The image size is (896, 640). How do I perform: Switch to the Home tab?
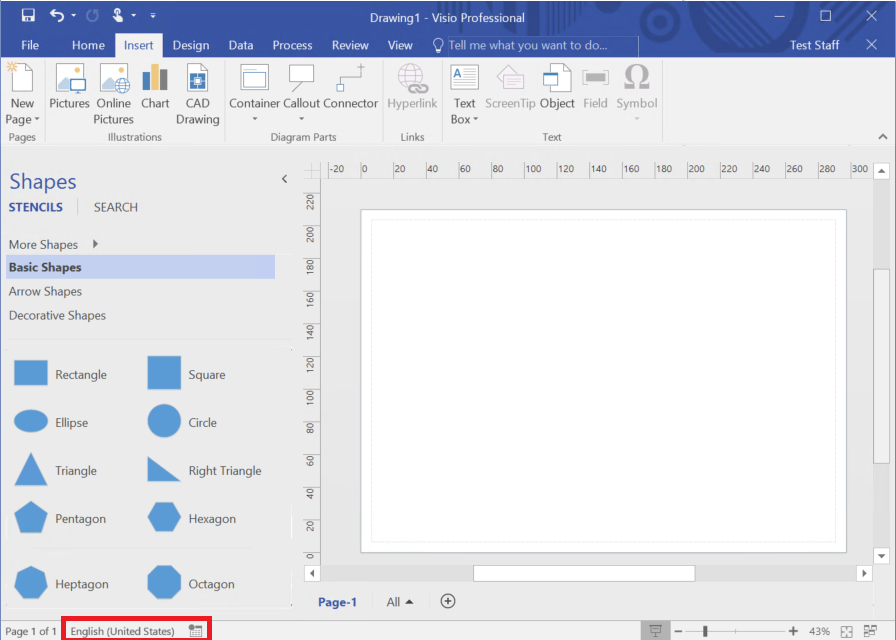pos(88,45)
